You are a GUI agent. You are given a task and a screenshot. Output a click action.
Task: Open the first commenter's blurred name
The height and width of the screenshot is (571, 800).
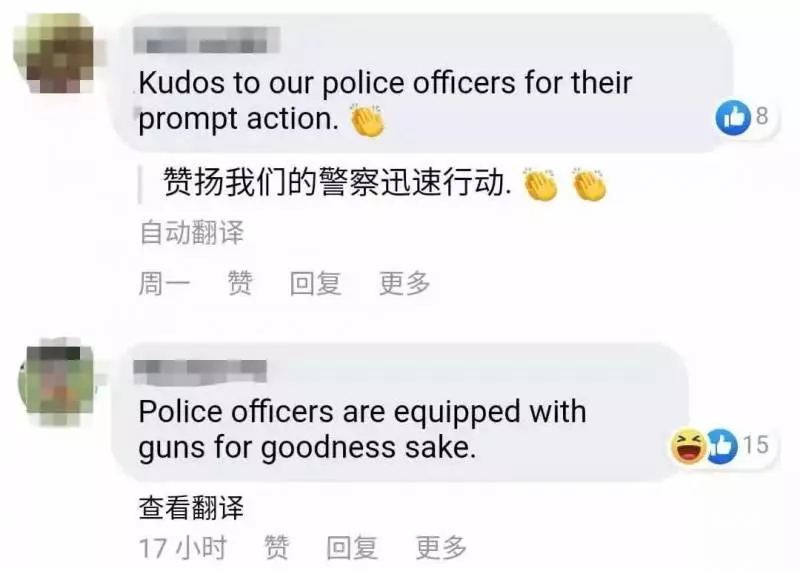pyautogui.click(x=207, y=41)
